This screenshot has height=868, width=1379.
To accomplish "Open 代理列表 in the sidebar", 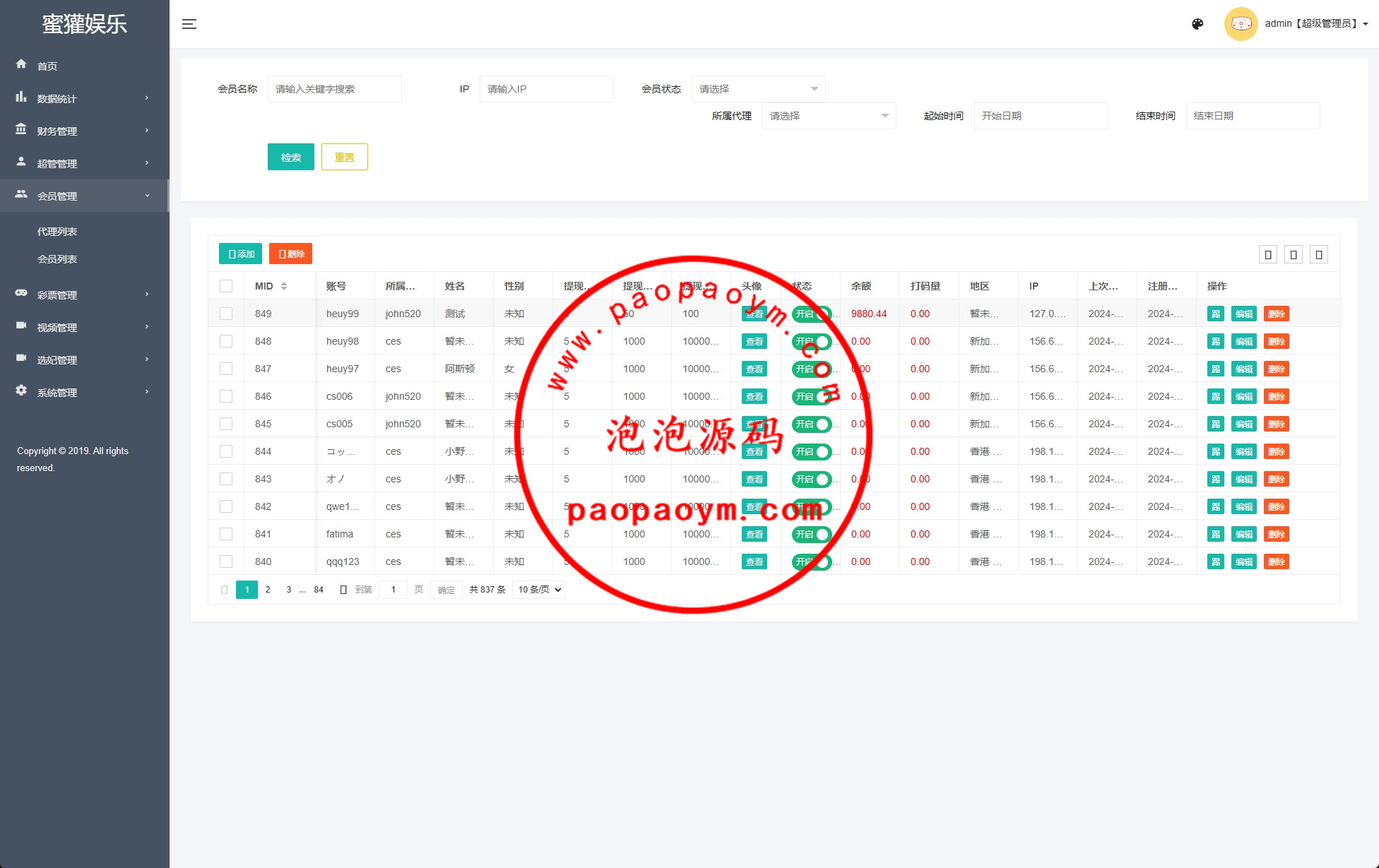I will tap(57, 232).
